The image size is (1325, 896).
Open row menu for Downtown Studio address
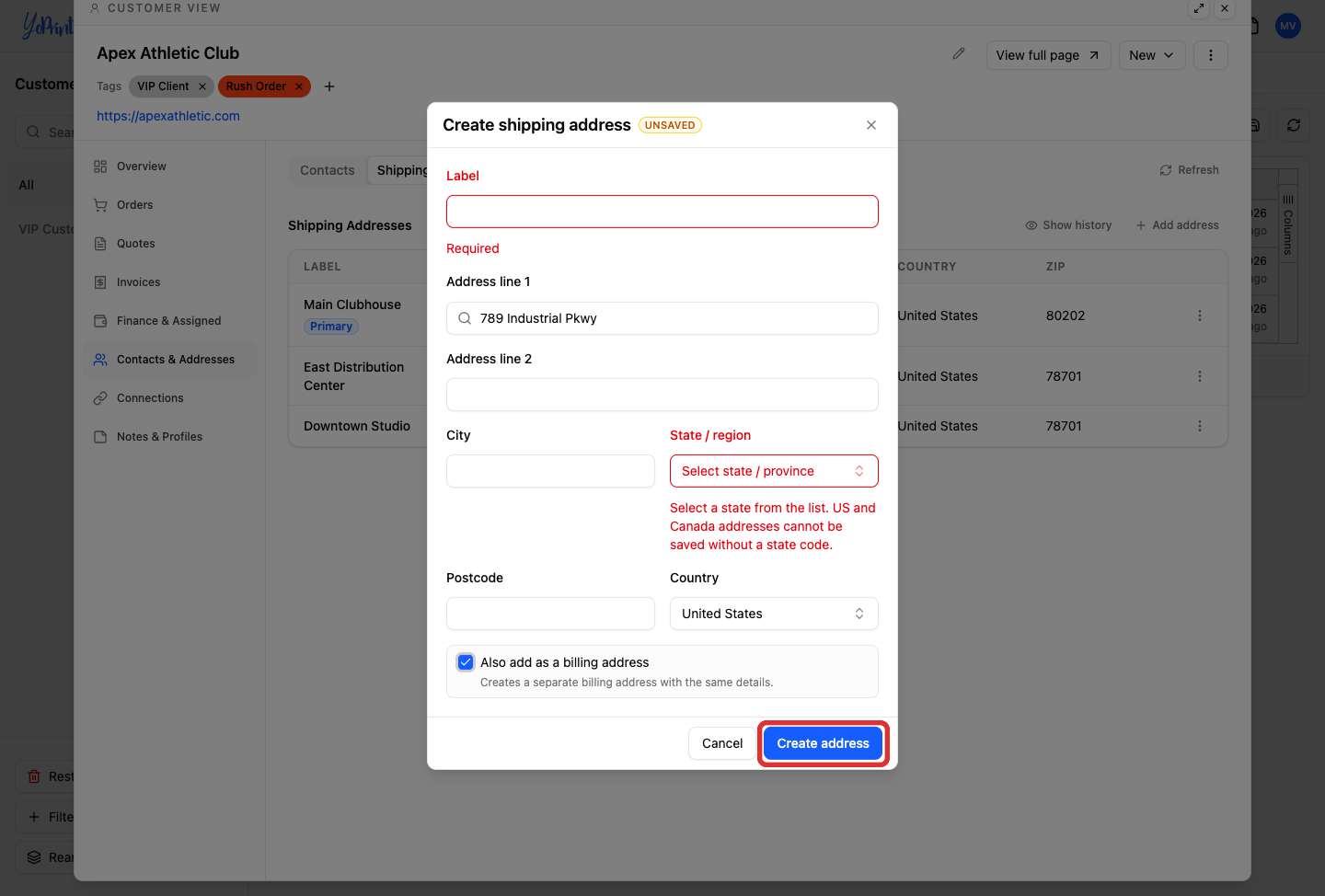point(1200,426)
